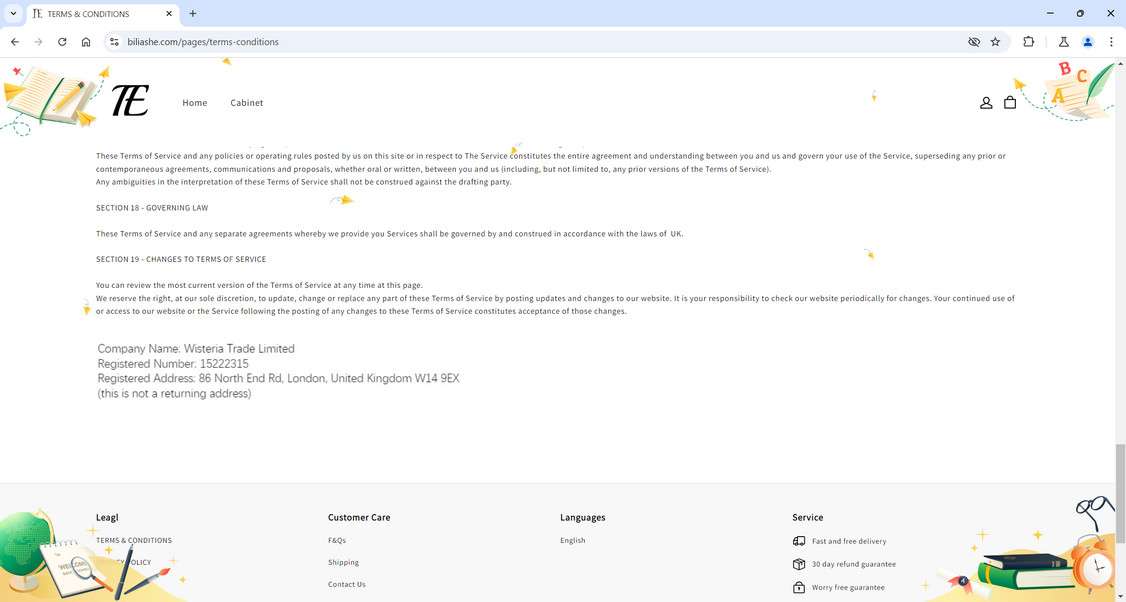Click the Languages footer heading
This screenshot has width=1126, height=602.
coord(582,517)
